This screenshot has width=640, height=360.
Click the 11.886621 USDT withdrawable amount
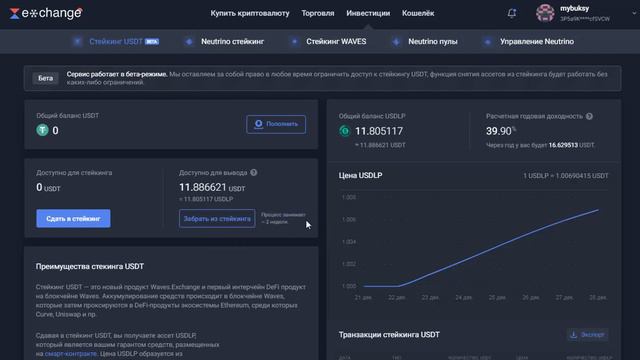(x=212, y=187)
